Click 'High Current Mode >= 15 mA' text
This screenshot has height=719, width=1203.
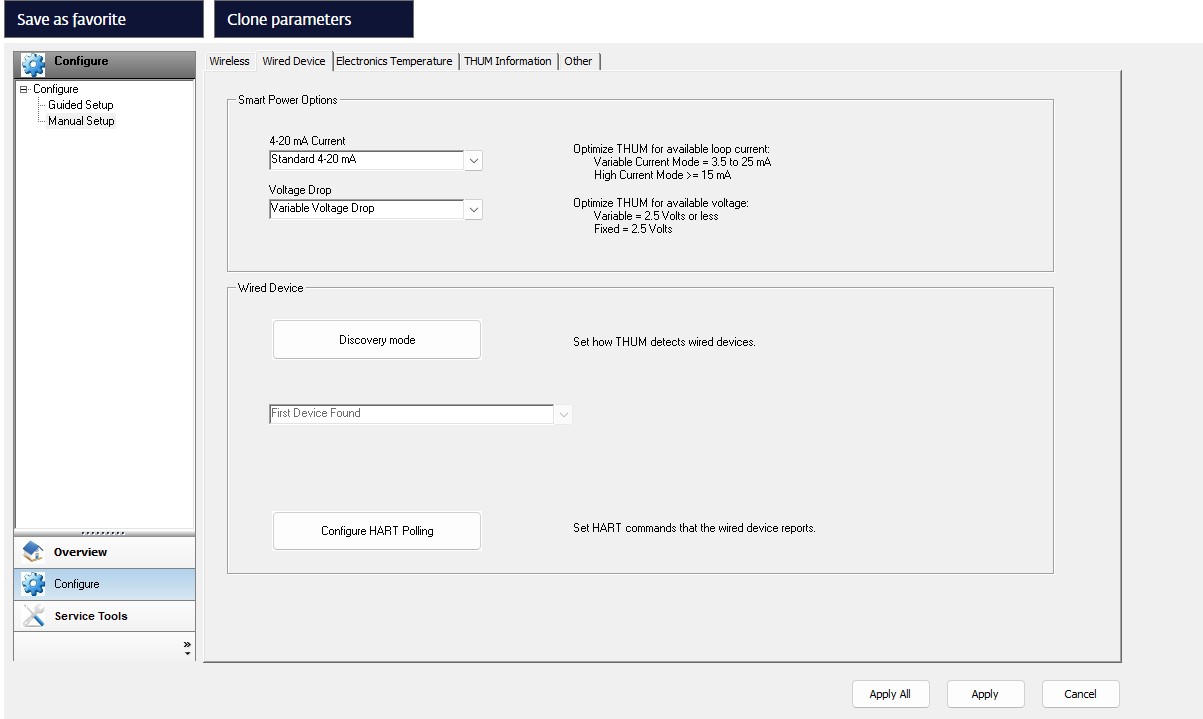tap(662, 175)
